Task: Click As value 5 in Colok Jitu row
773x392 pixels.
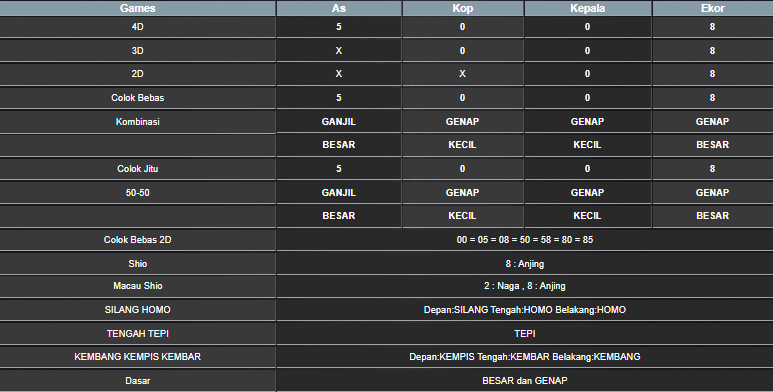Action: 339,169
